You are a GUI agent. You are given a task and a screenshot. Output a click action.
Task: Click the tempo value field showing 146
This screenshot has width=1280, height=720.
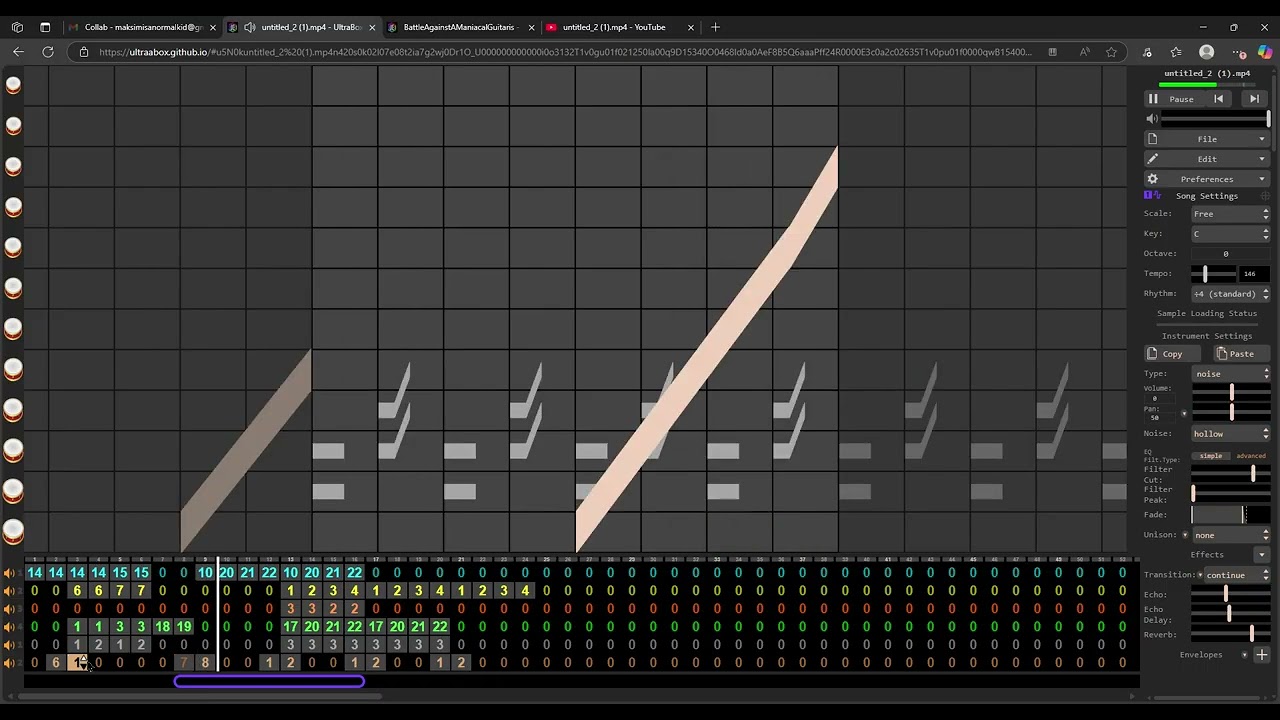click(1253, 274)
